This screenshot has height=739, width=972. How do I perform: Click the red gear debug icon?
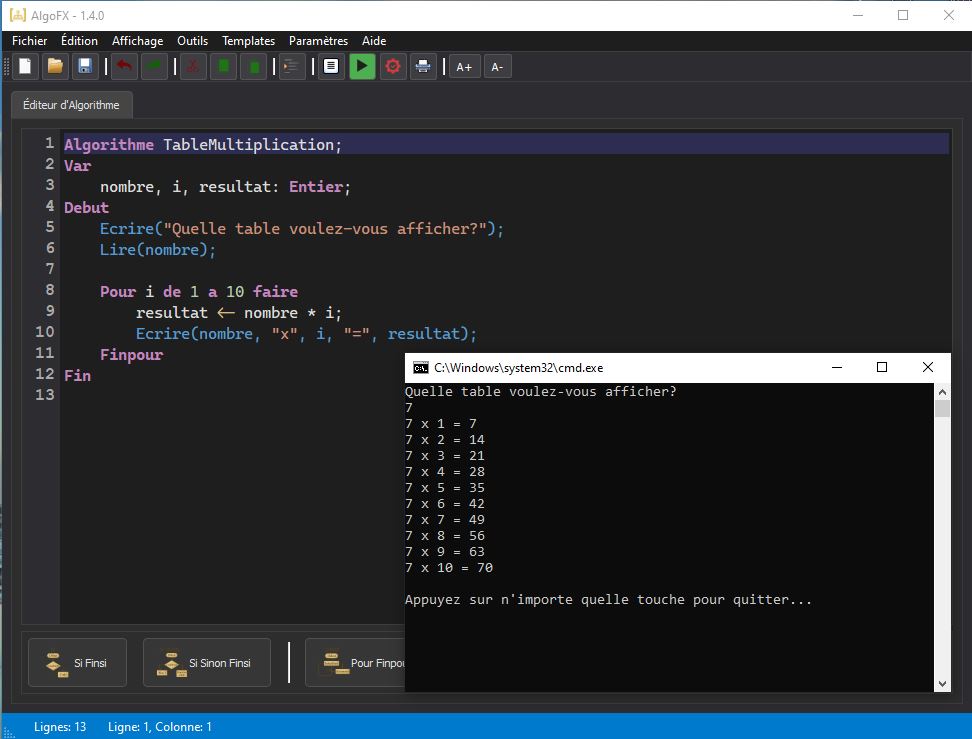pos(392,66)
